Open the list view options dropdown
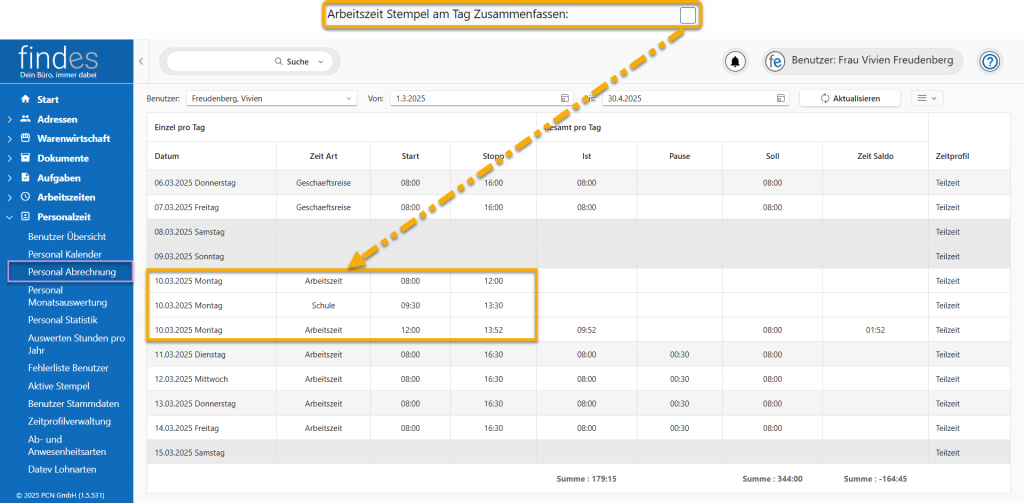This screenshot has height=503, width=1024. click(x=928, y=99)
